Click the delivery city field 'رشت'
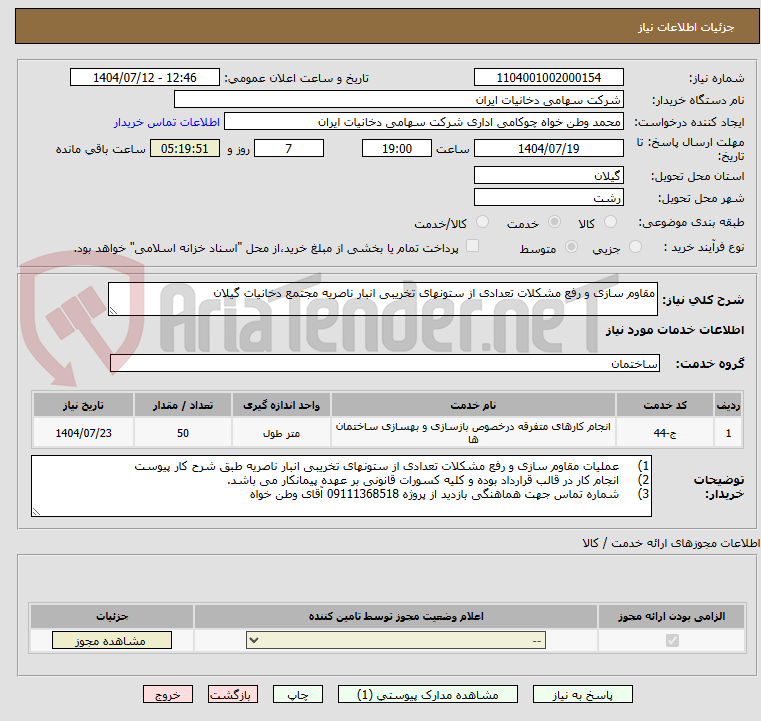The image size is (761, 721). click(x=548, y=197)
